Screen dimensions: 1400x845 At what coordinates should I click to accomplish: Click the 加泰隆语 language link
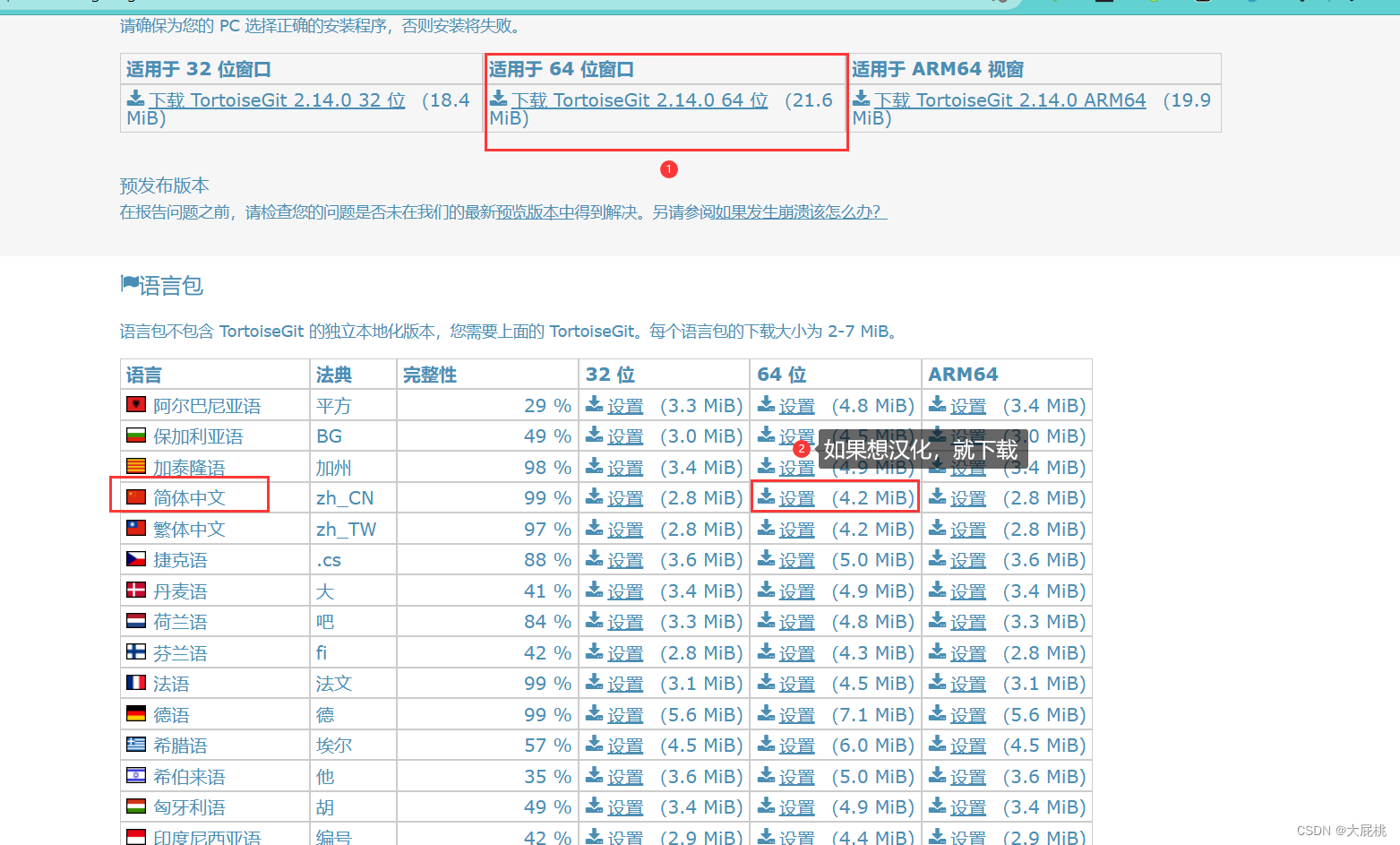click(x=189, y=468)
